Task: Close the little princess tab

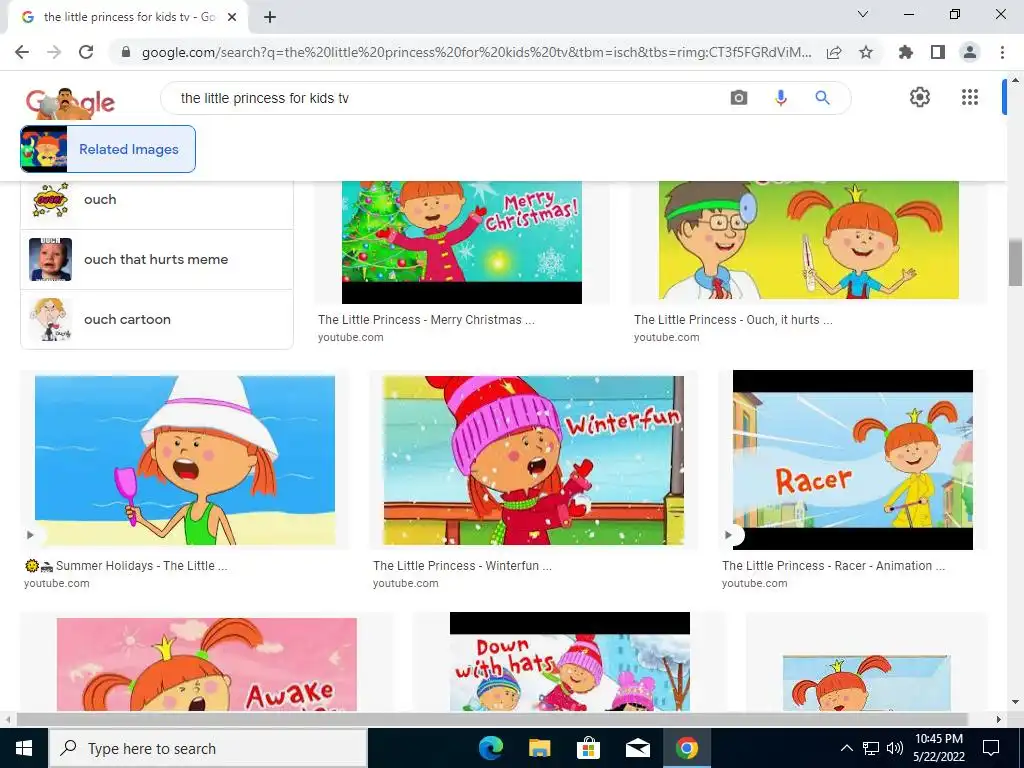Action: tap(232, 17)
